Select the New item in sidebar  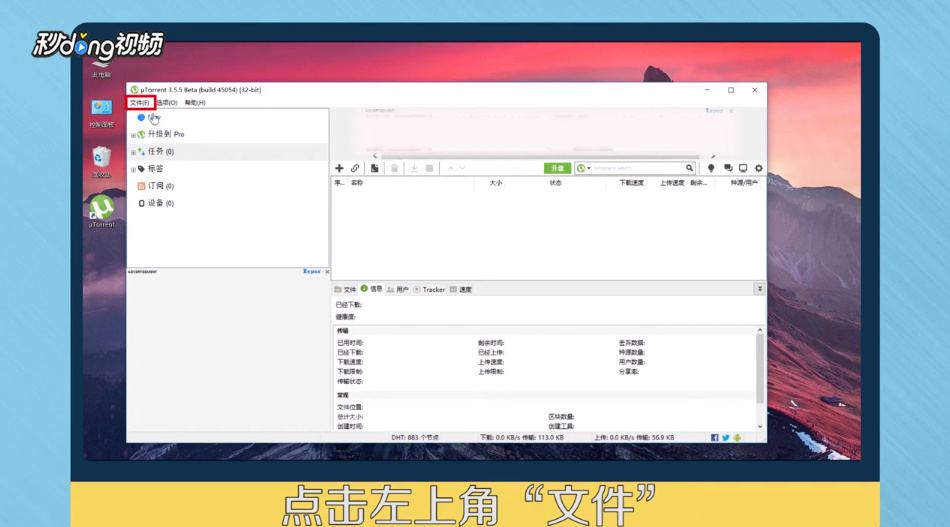(149, 118)
